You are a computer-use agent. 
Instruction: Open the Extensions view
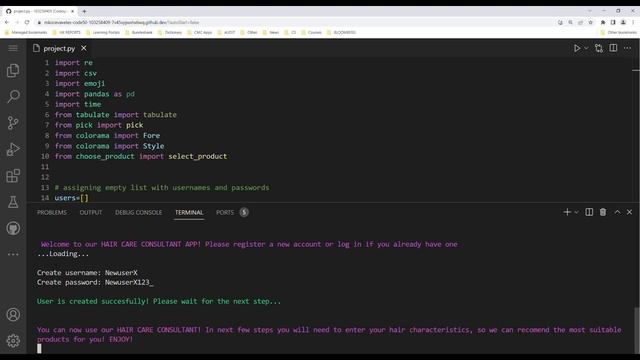13,176
